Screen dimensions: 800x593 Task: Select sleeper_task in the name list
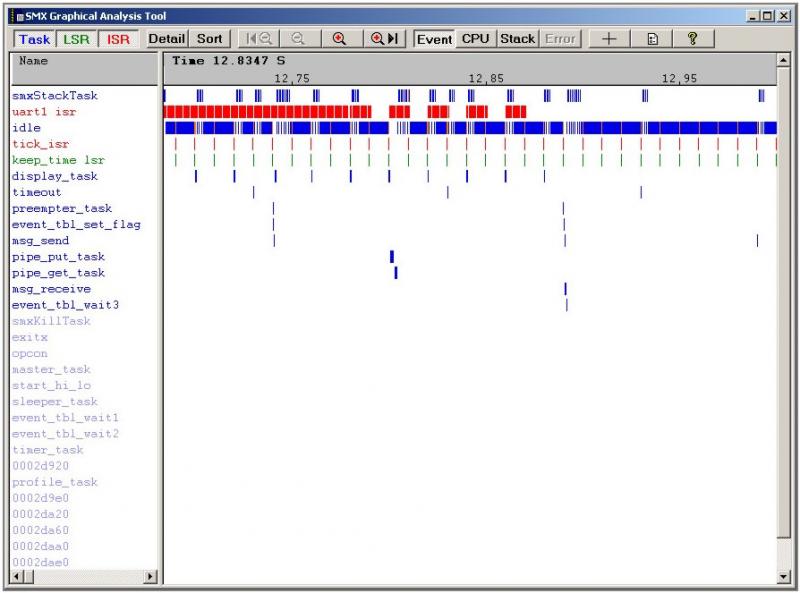click(x=55, y=402)
